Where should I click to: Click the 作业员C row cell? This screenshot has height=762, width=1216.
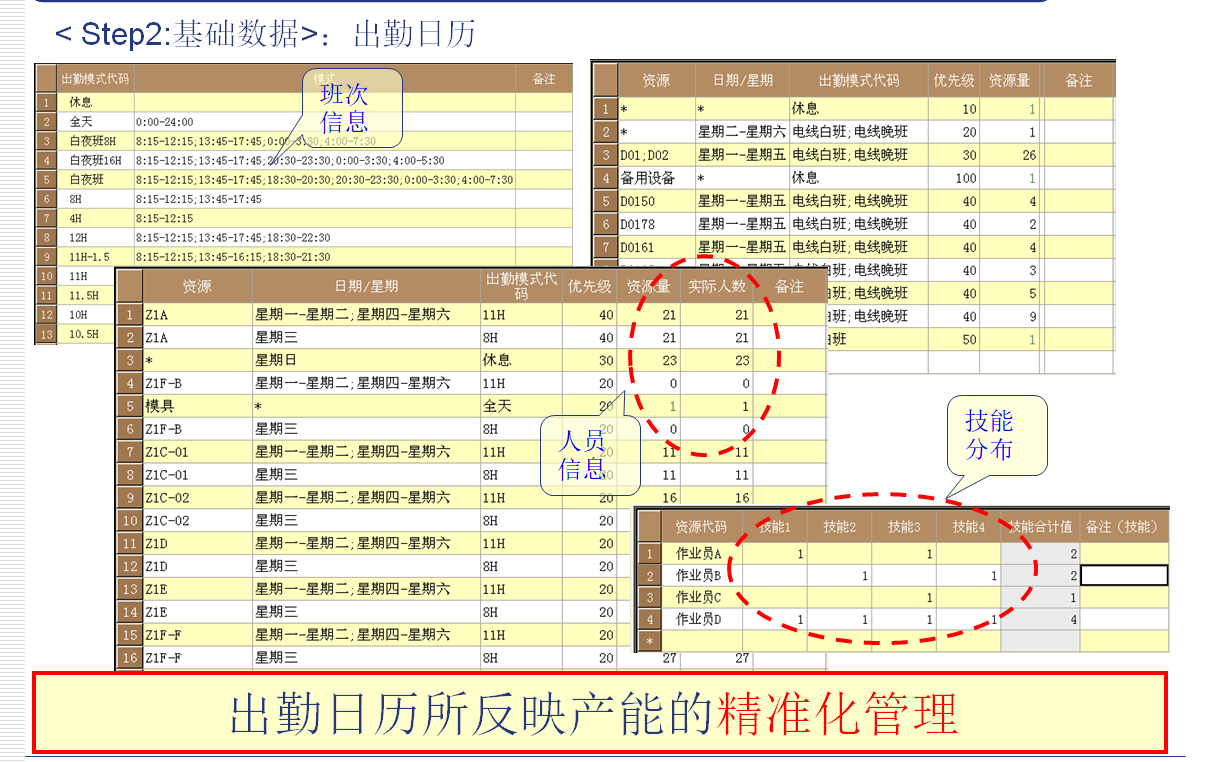700,597
